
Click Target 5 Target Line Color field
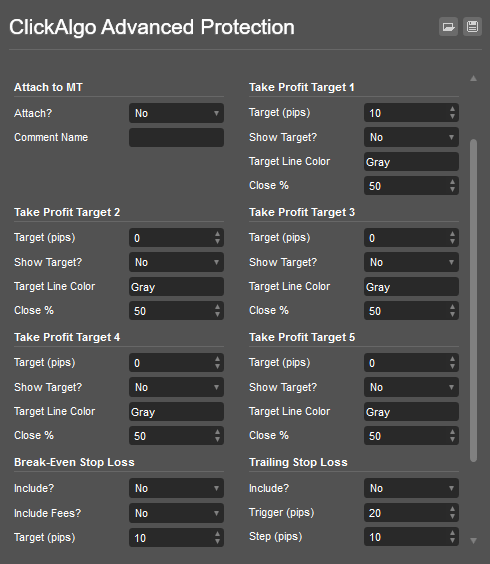(x=411, y=412)
